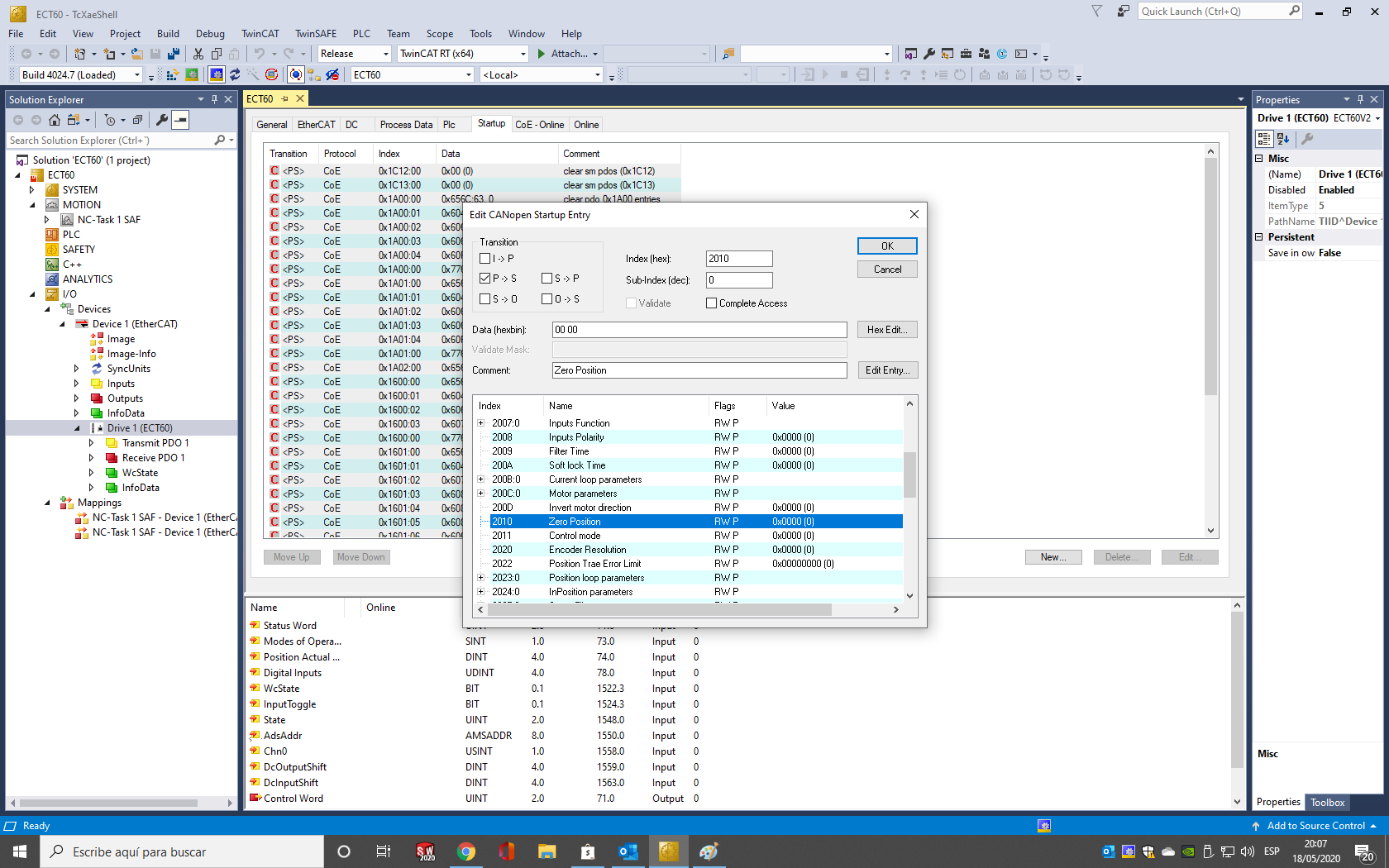Confirm the dialog with OK

887,246
